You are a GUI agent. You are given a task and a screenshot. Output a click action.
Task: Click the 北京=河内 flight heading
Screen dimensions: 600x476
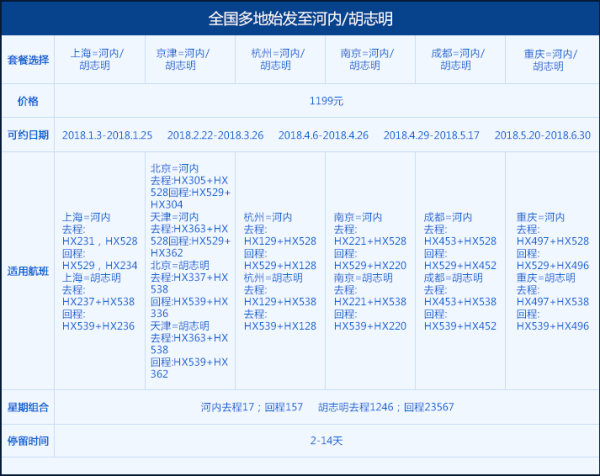[x=174, y=168]
